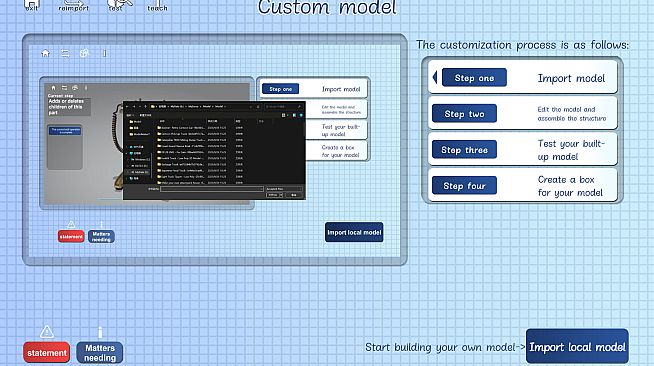Viewport: 654px width, 366px height.
Task: Open the teach icon in toolbar
Action: click(158, 5)
